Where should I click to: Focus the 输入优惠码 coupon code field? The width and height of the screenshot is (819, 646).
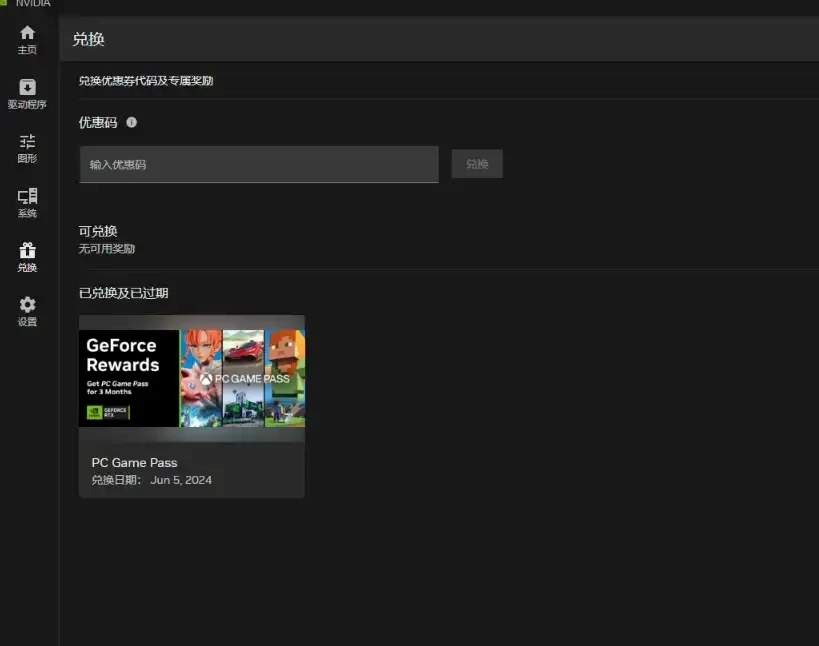[x=259, y=165]
